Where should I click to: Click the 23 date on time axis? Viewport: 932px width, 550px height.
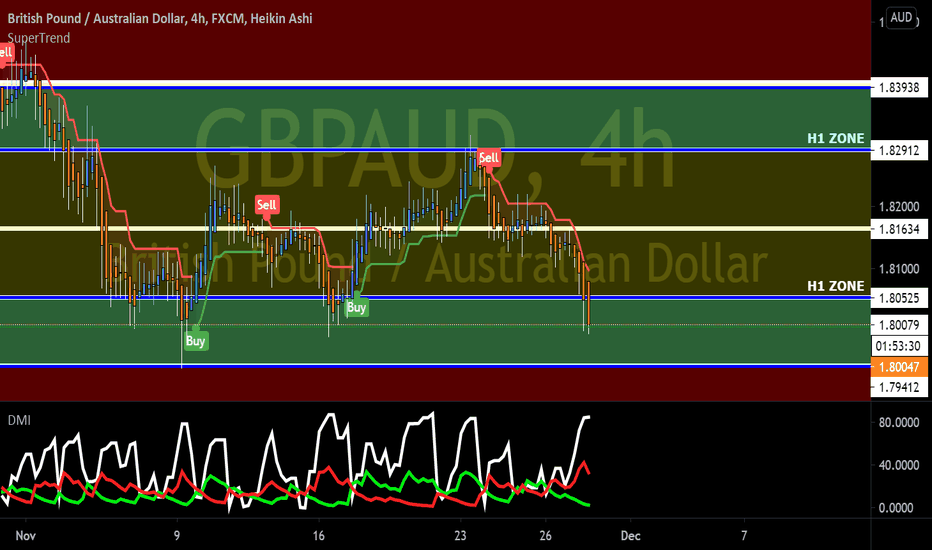460,536
